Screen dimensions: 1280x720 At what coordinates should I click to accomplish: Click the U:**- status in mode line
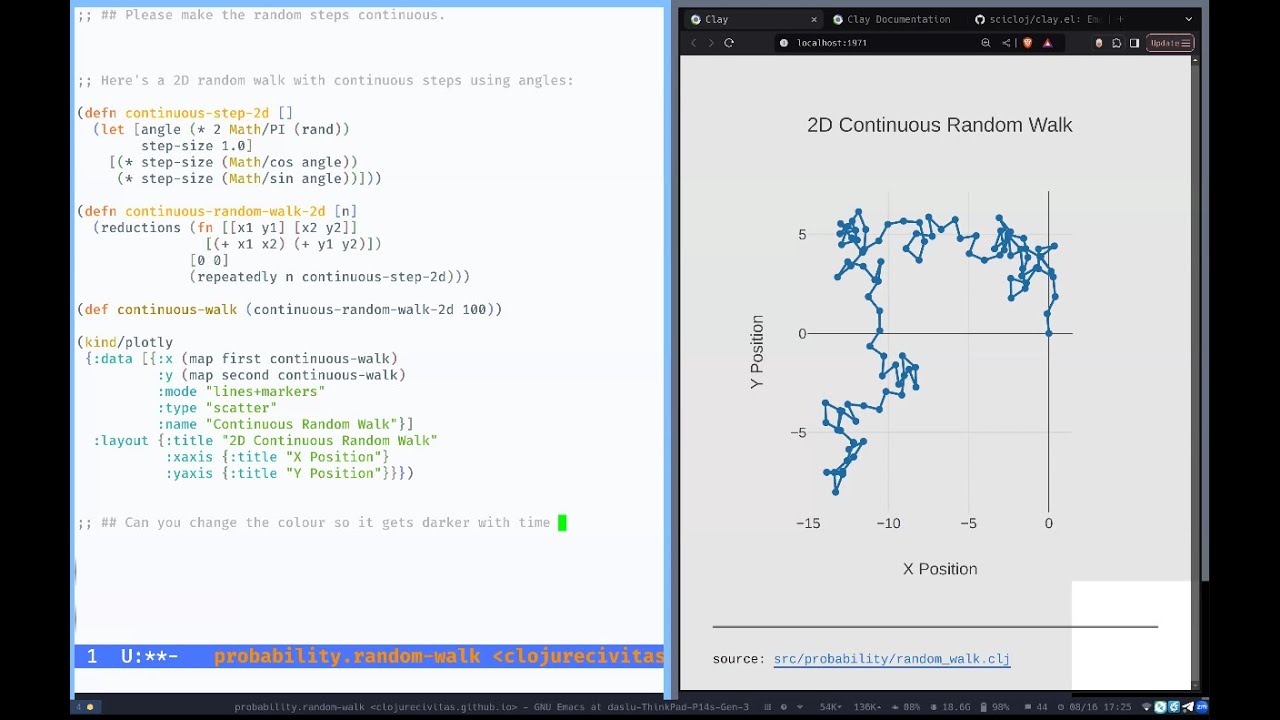click(149, 657)
